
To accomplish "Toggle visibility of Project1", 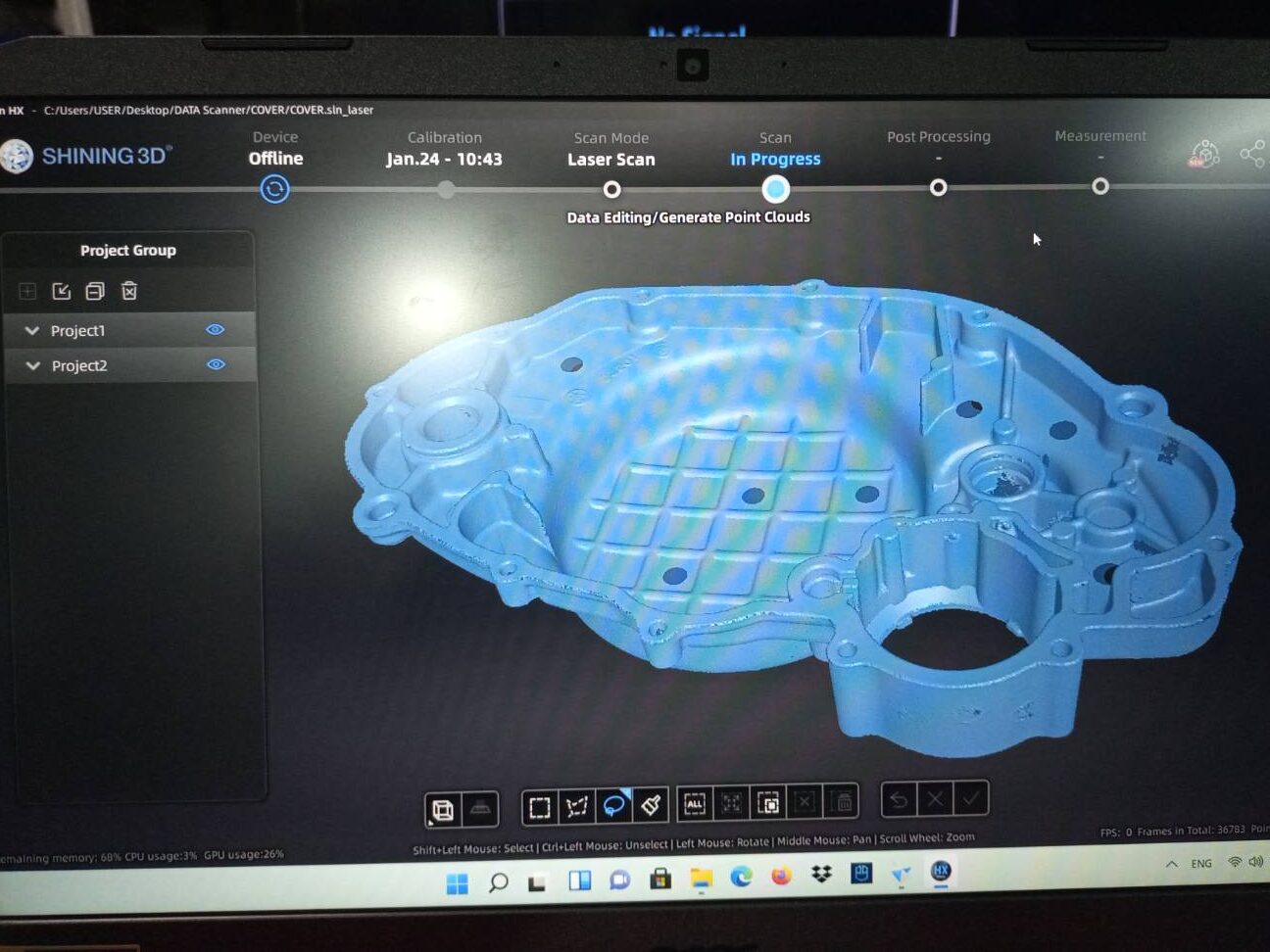I will pos(216,330).
